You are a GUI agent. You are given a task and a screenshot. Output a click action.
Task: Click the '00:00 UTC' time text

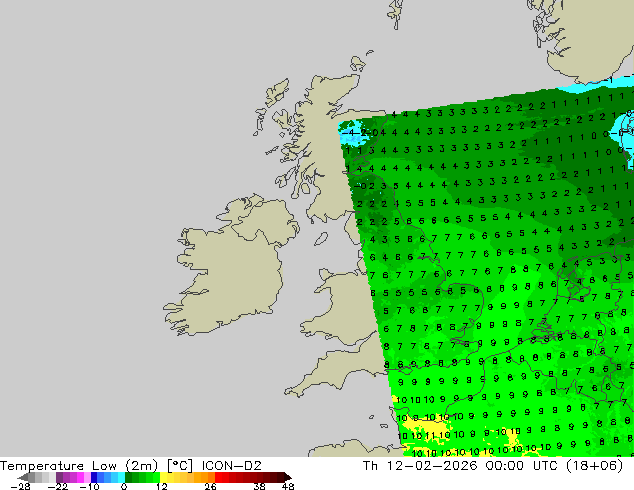[524, 466]
